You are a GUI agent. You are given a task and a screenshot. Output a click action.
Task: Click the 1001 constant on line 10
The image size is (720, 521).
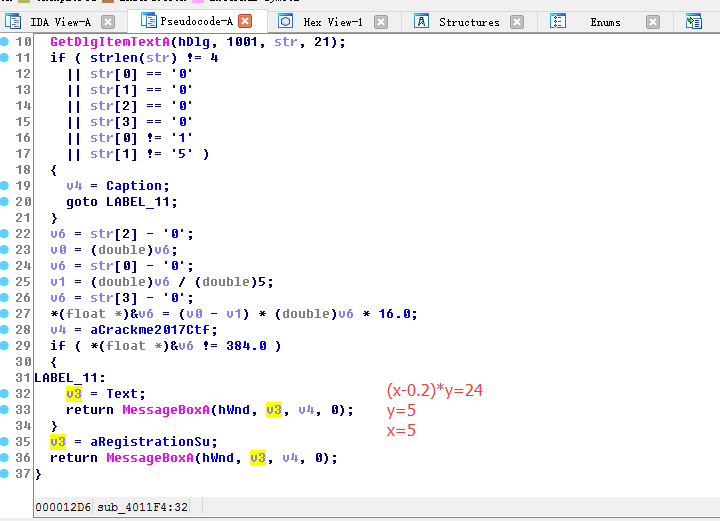242,42
